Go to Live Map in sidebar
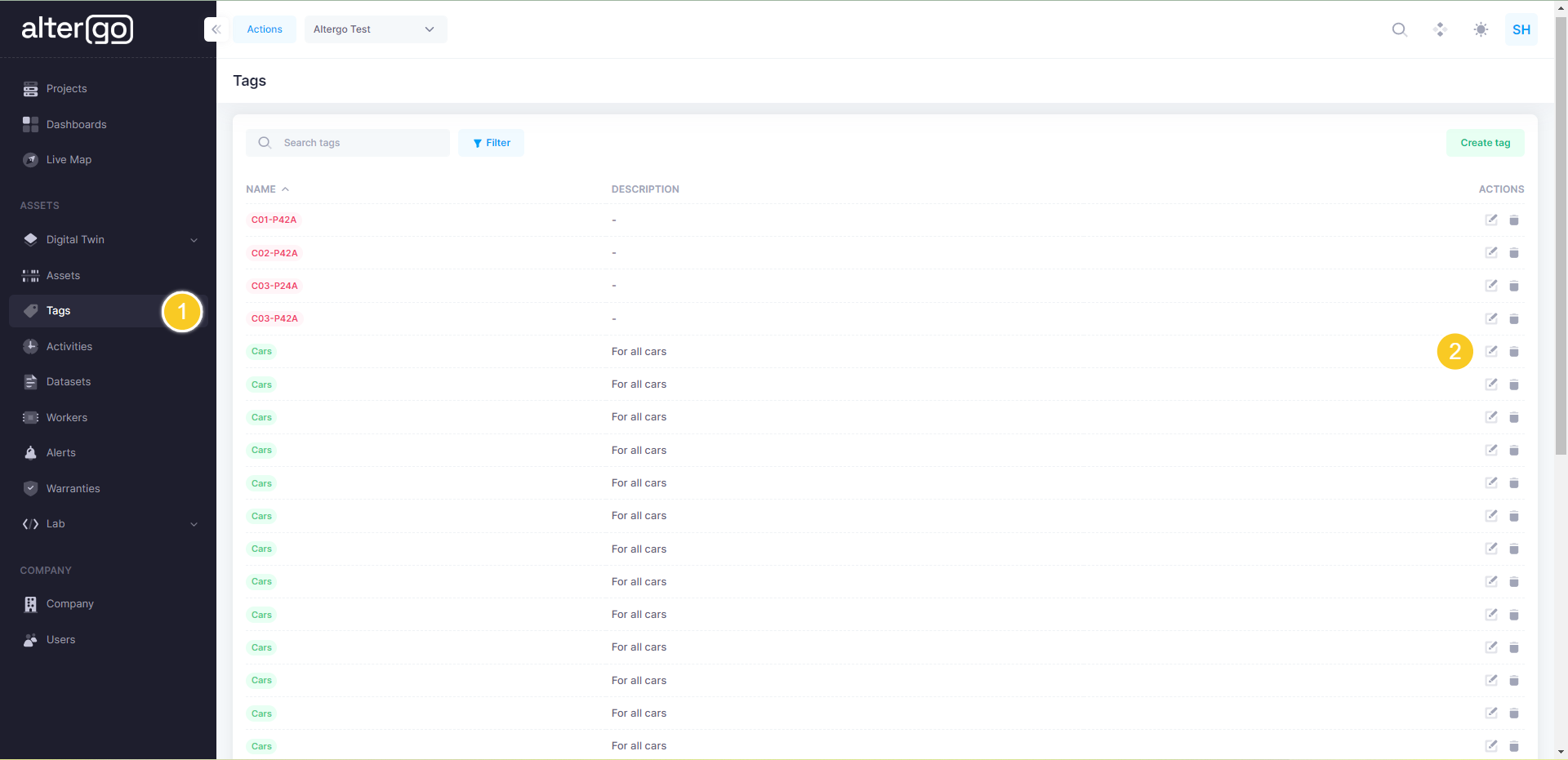This screenshot has width=1568, height=760. [x=69, y=160]
